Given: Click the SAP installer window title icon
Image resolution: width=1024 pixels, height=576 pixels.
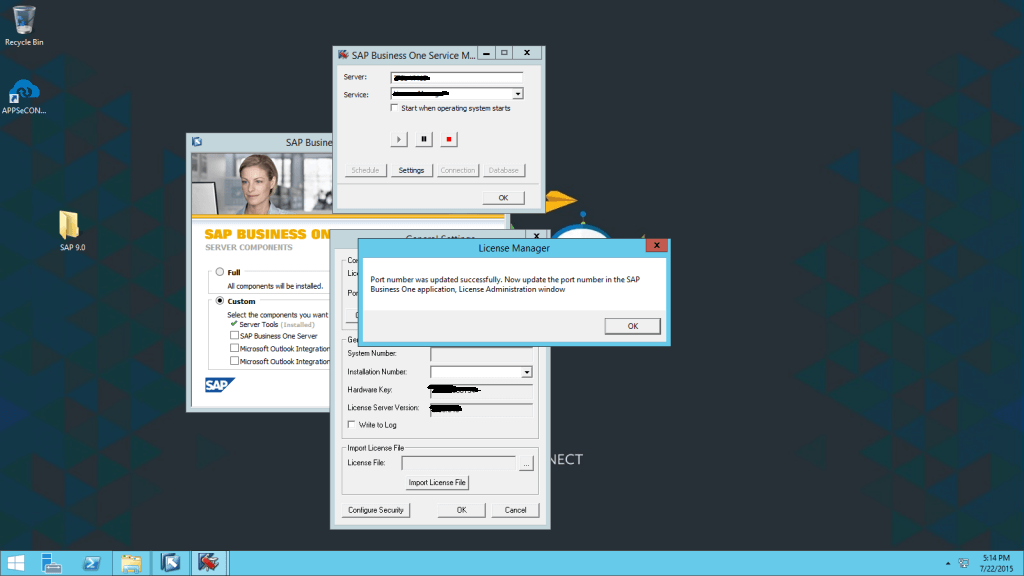Looking at the screenshot, I should pyautogui.click(x=197, y=142).
